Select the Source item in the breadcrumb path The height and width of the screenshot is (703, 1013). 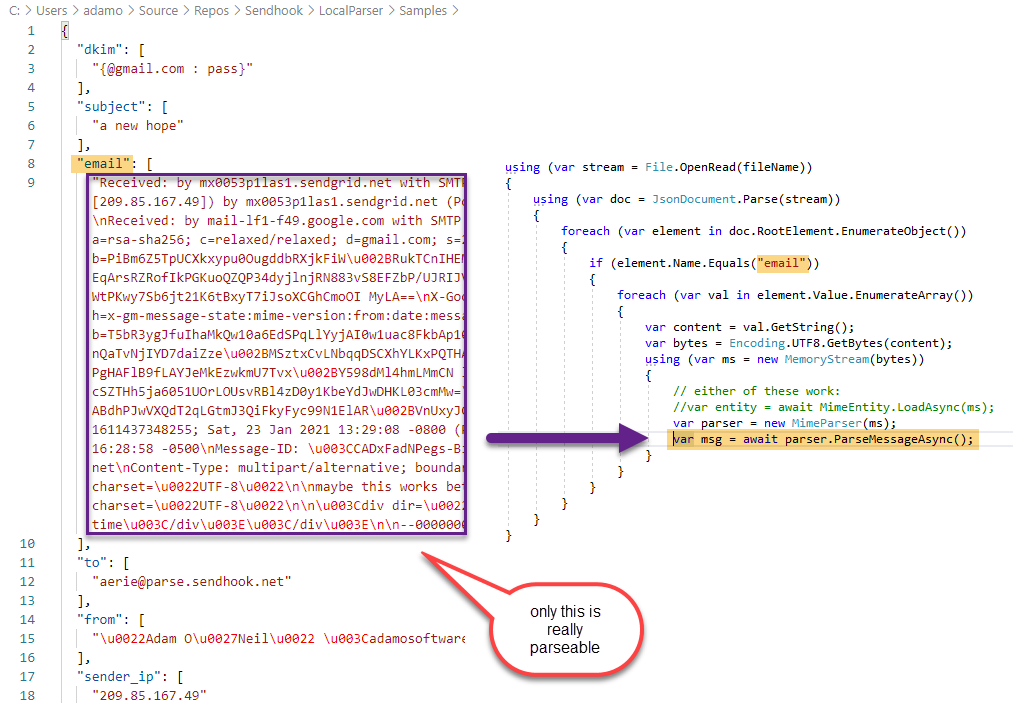(158, 11)
